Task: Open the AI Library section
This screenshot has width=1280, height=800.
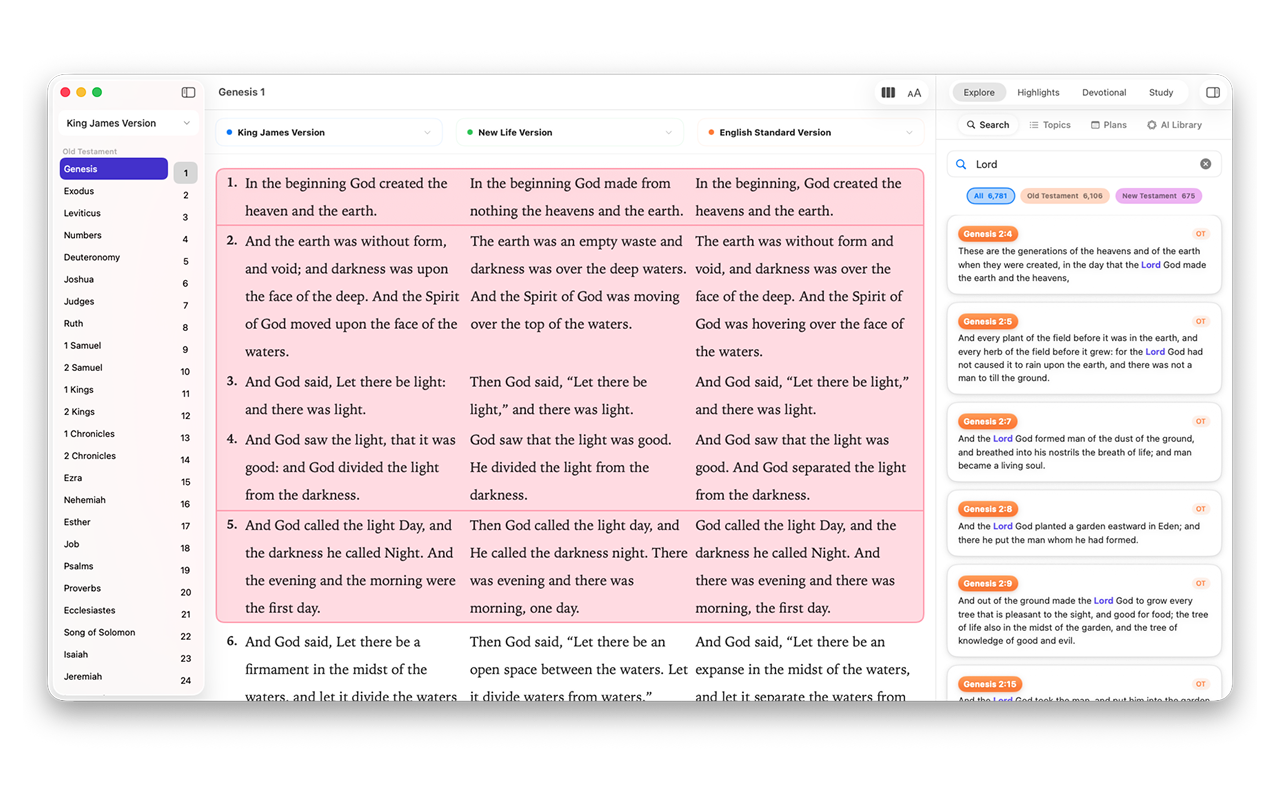Action: point(1174,125)
